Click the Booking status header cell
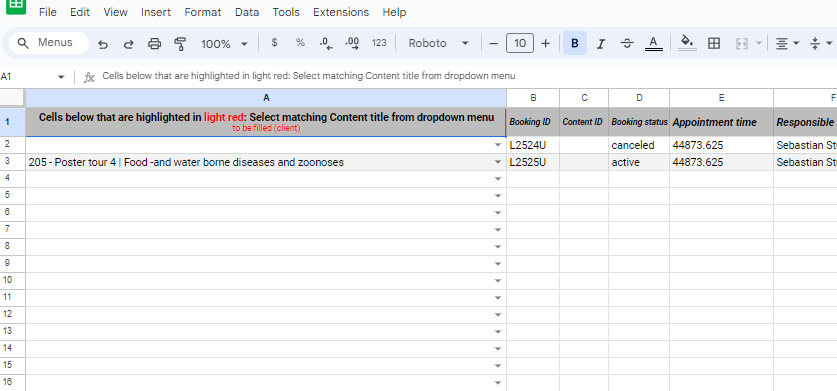The width and height of the screenshot is (837, 391). click(x=639, y=122)
